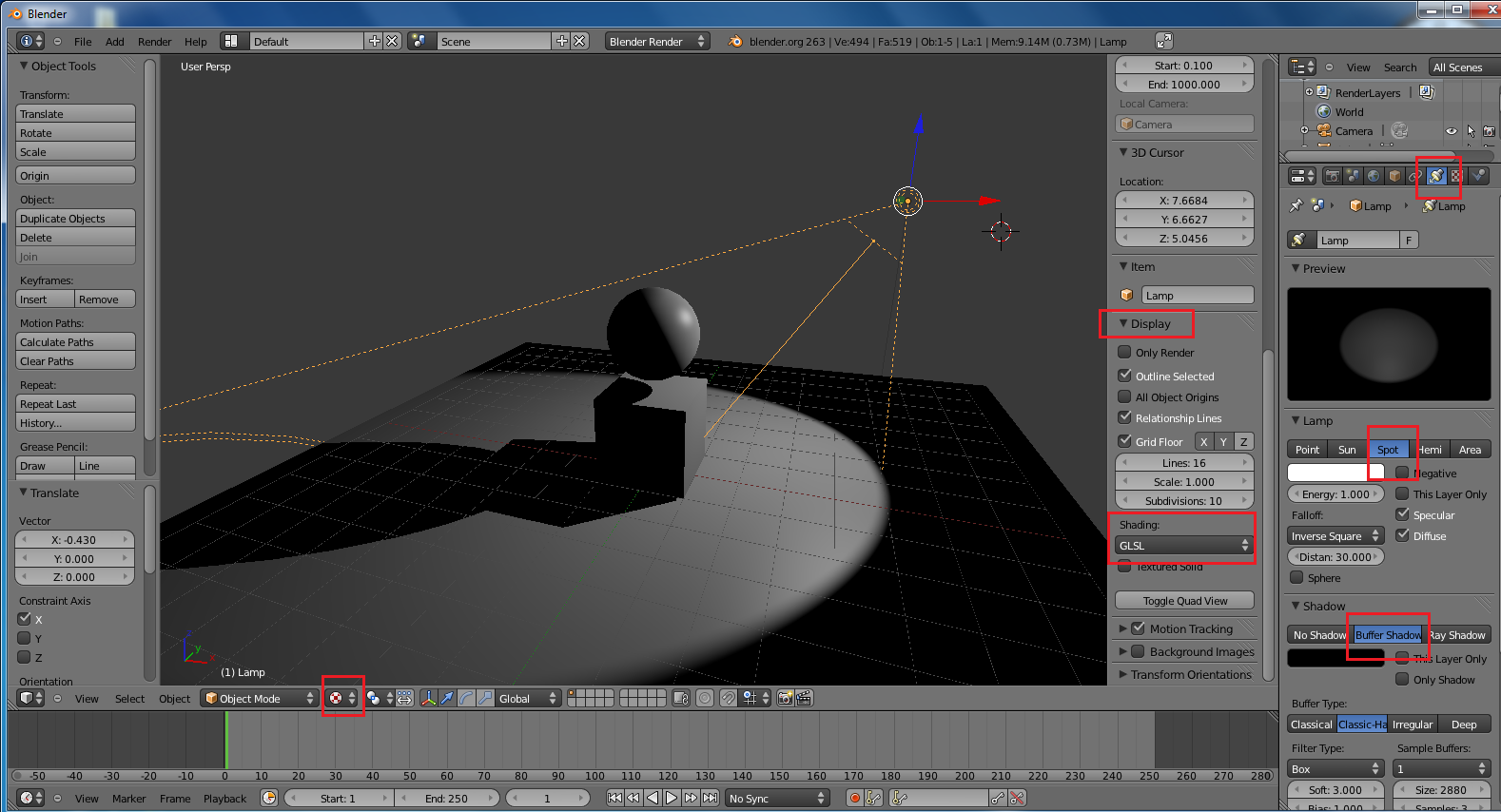Toggle constraint axis Y checkbox
The width and height of the screenshot is (1501, 812).
tap(25, 638)
